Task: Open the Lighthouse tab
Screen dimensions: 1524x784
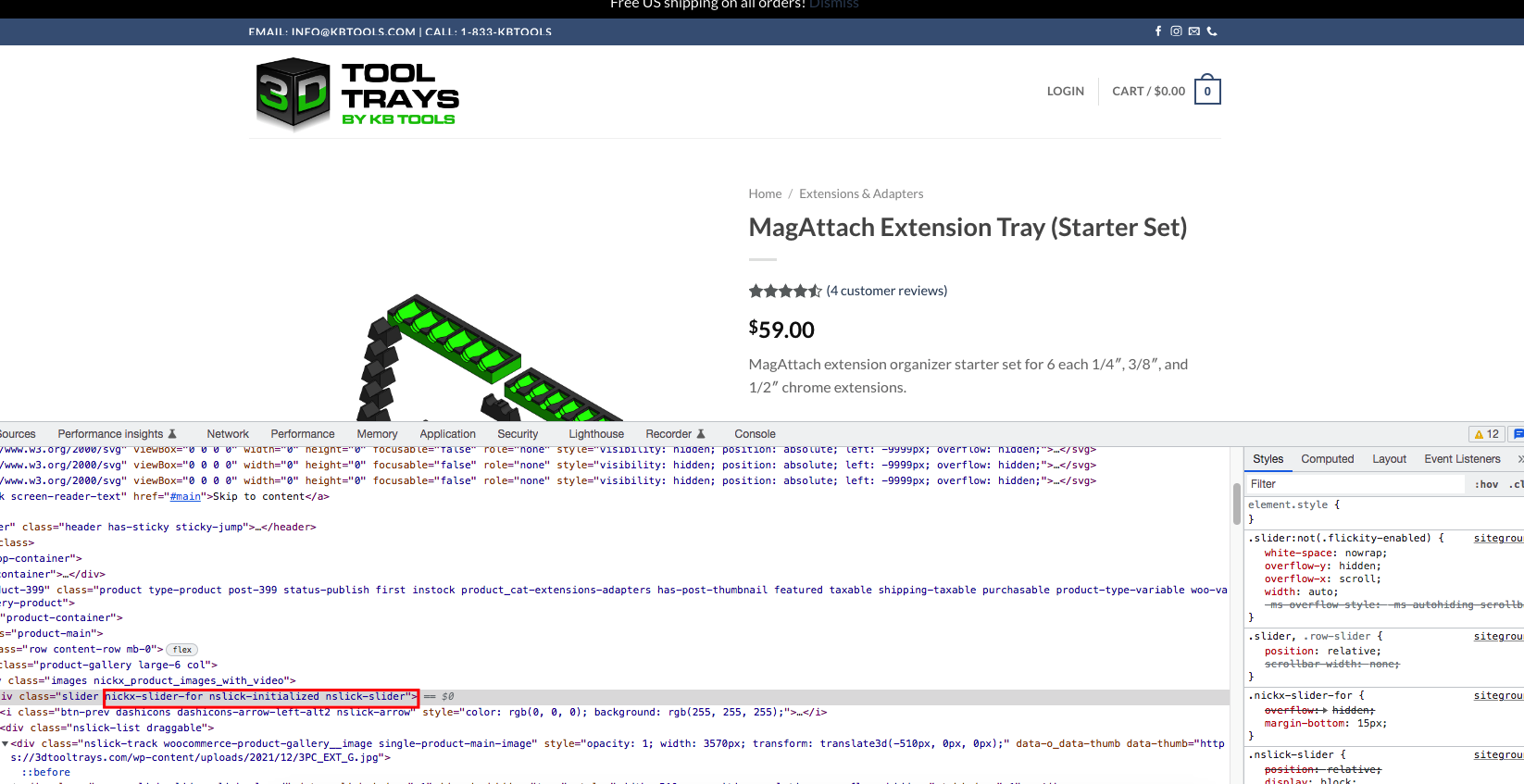Action: pyautogui.click(x=596, y=434)
